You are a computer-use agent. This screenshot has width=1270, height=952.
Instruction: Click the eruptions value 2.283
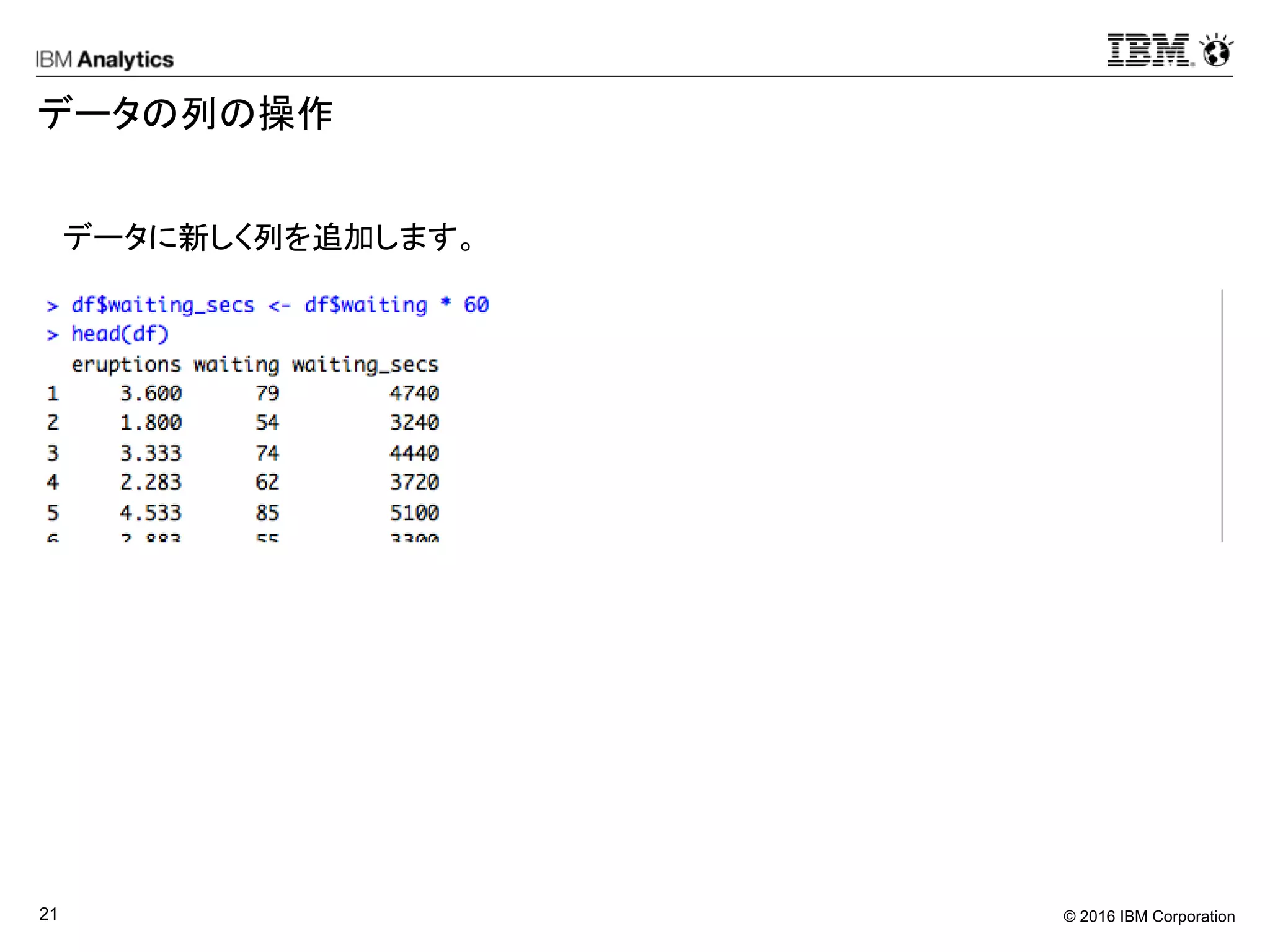point(151,482)
